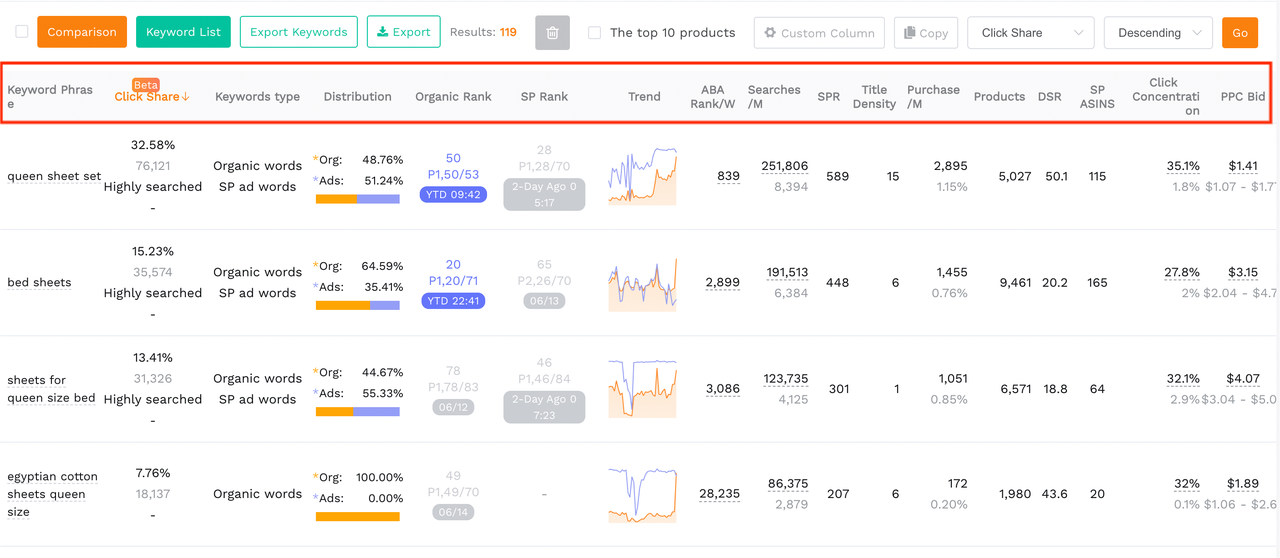The image size is (1280, 558).
Task: Click the '06/14' organic rank badge
Action: click(453, 512)
